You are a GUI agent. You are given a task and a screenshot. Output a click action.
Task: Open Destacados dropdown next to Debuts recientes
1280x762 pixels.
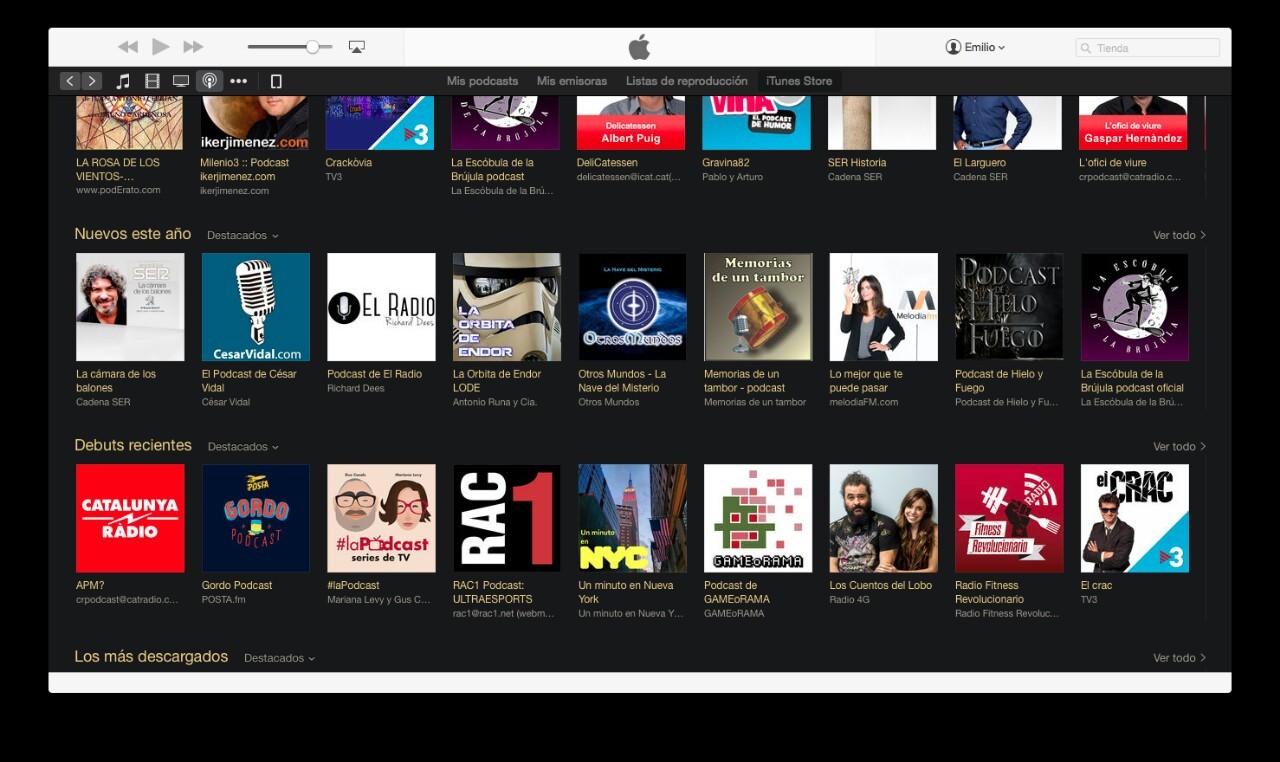(242, 447)
